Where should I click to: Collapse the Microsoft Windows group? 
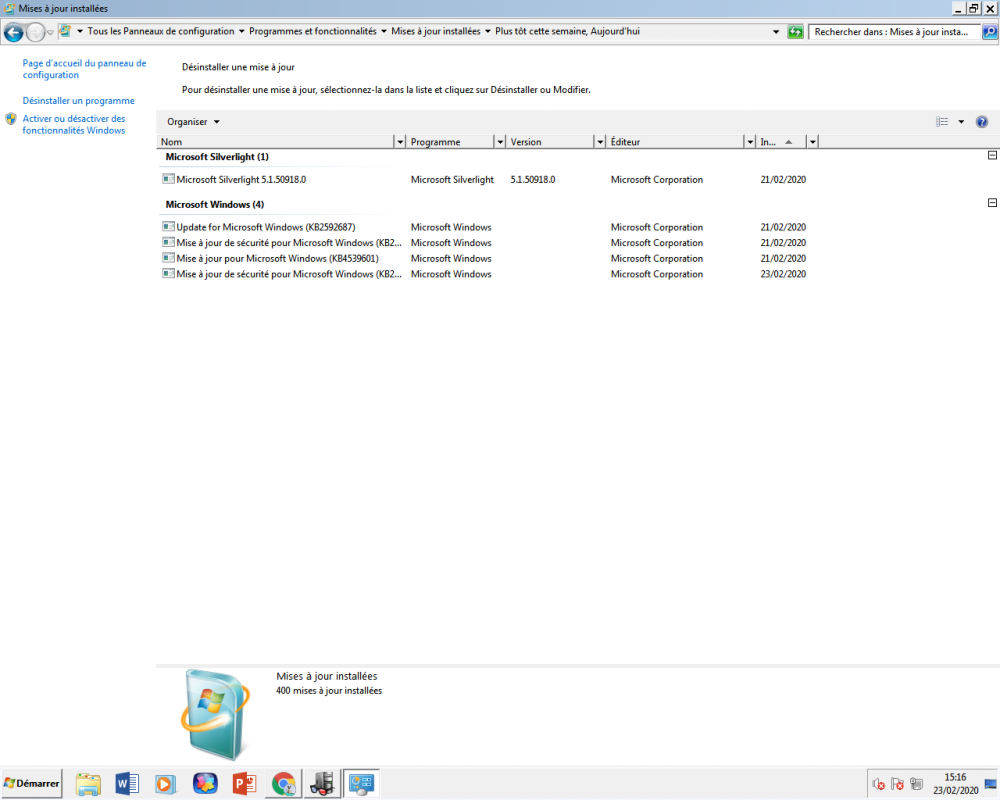click(x=992, y=203)
